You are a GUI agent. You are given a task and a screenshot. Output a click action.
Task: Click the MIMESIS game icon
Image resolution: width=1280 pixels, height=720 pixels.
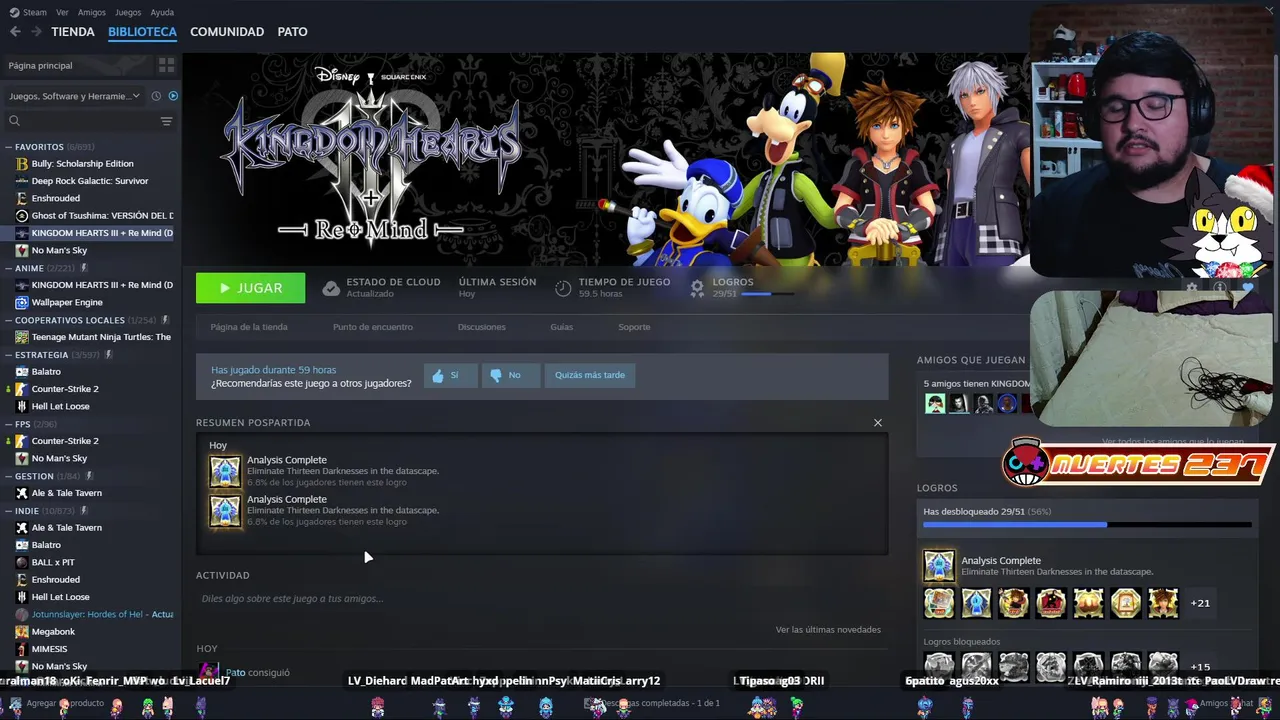(x=22, y=649)
